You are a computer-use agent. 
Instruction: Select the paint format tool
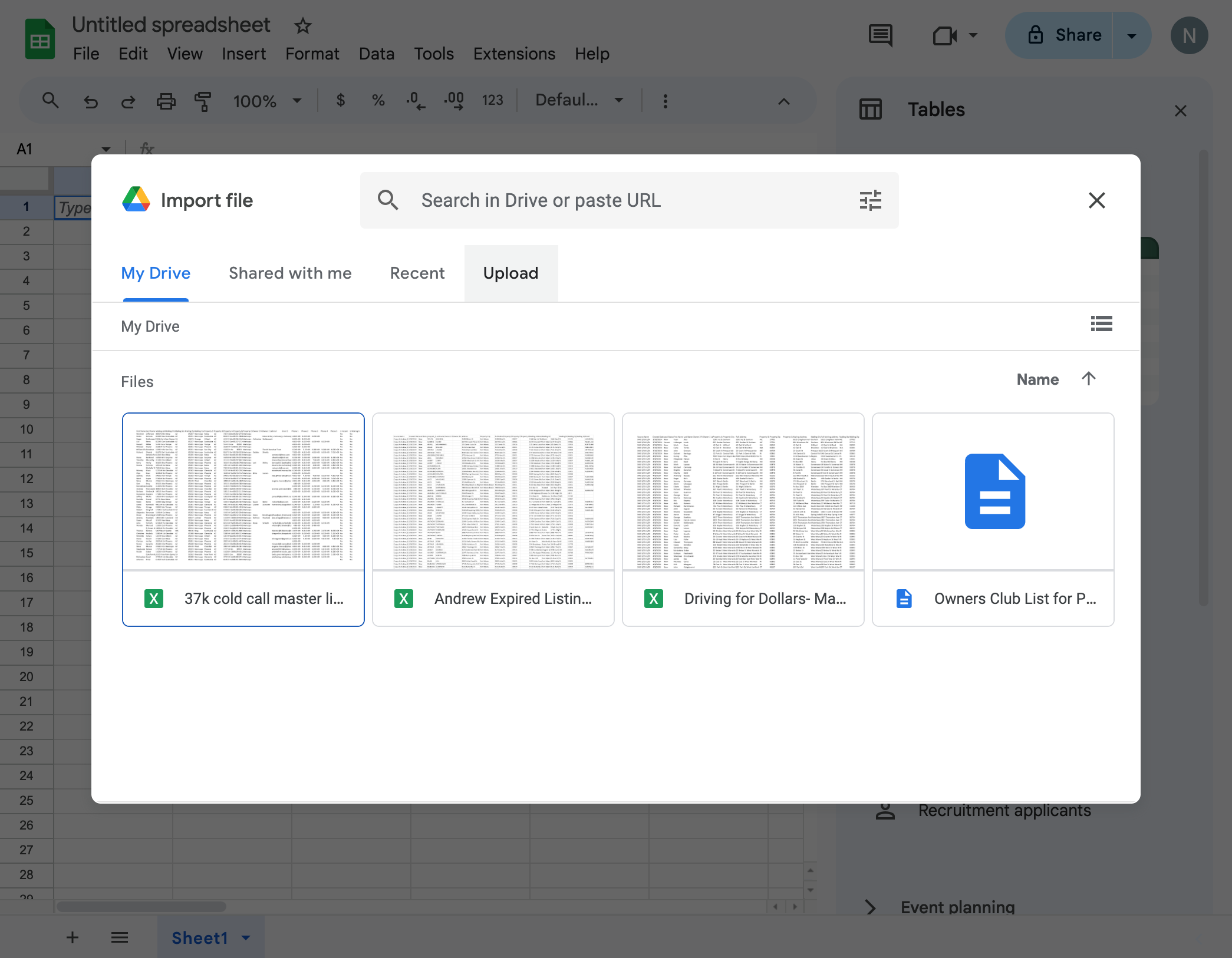pos(203,101)
